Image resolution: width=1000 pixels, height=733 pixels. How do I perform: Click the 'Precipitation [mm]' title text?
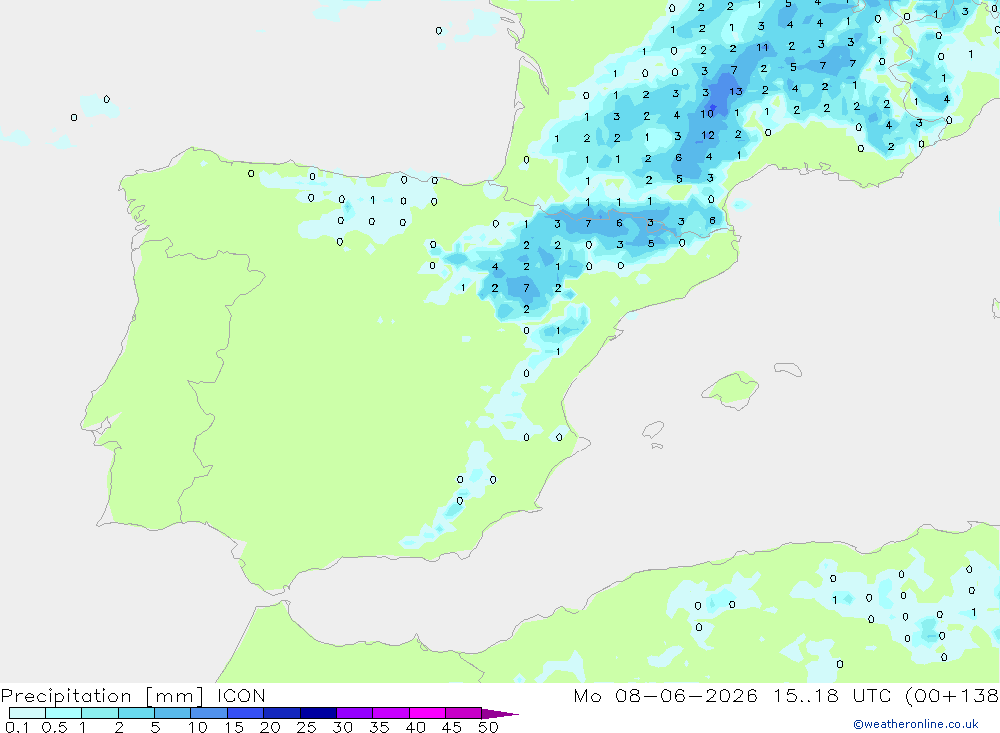point(102,696)
